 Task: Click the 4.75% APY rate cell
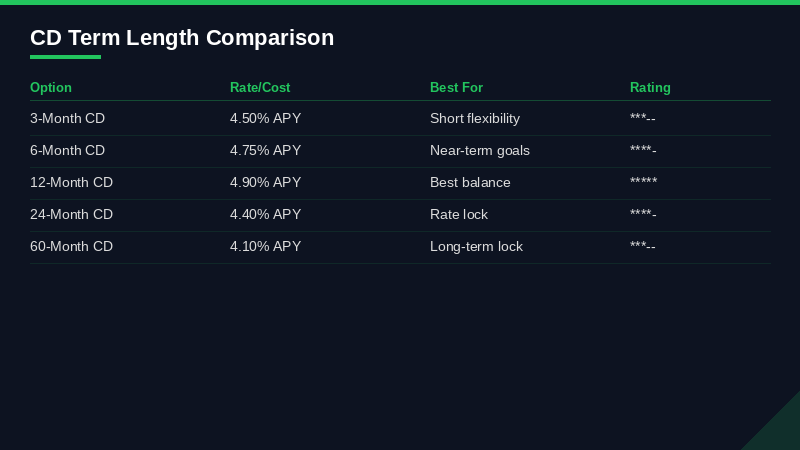point(265,151)
